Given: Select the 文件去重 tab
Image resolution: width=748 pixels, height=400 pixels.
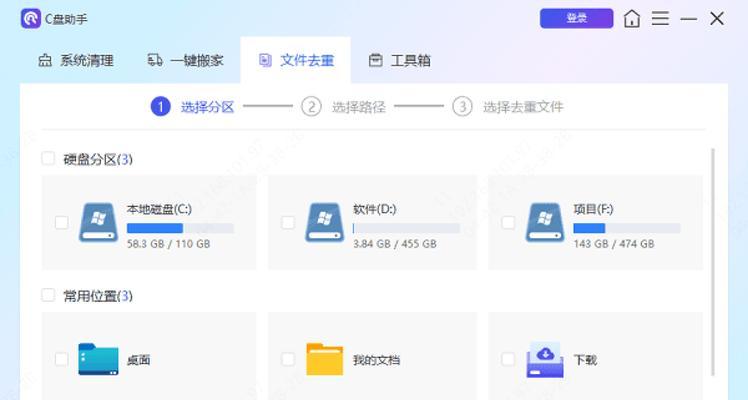Looking at the screenshot, I should (x=296, y=61).
